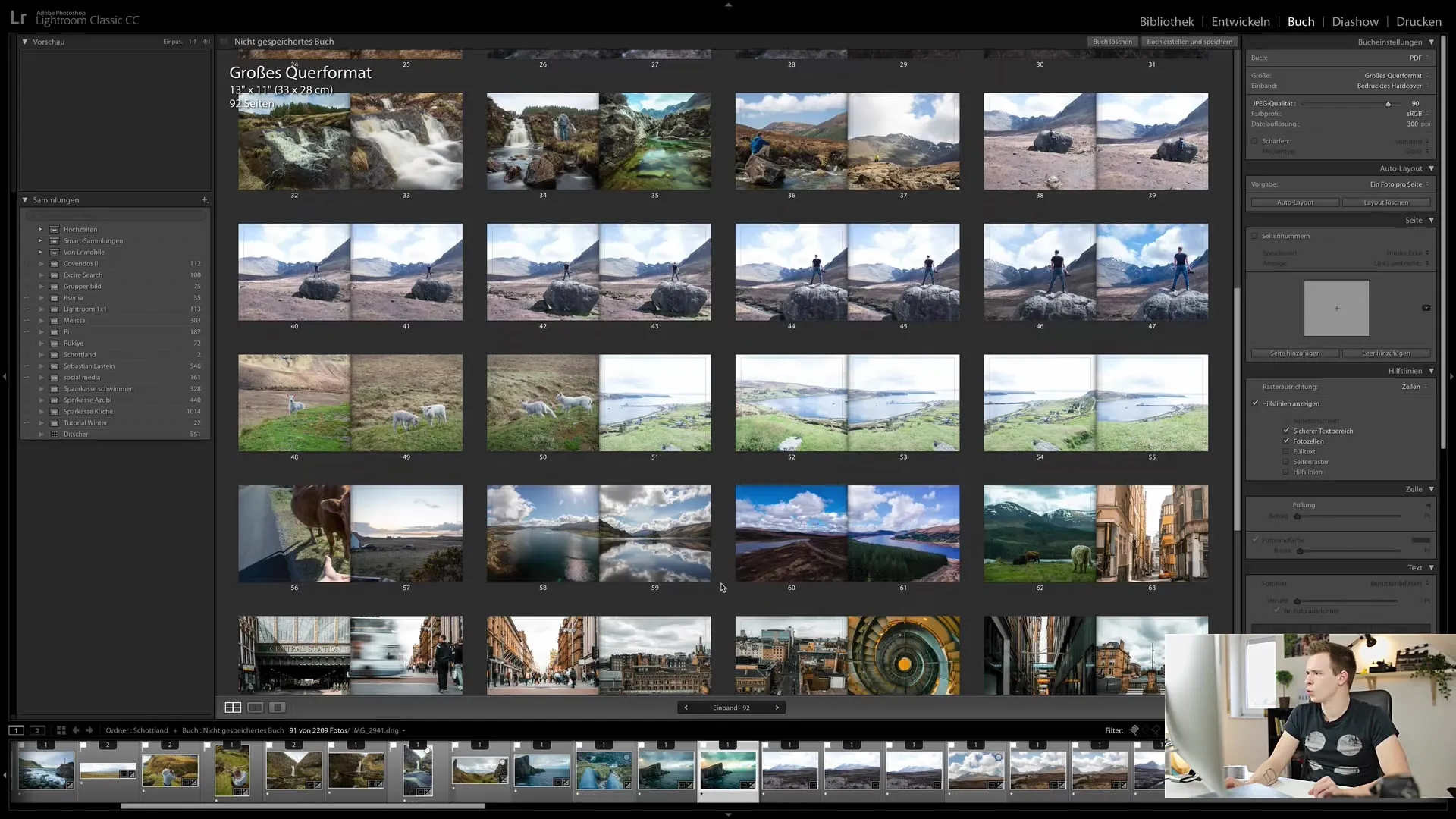Image resolution: width=1456 pixels, height=819 pixels.
Task: Select main window display 1
Action: tap(16, 730)
